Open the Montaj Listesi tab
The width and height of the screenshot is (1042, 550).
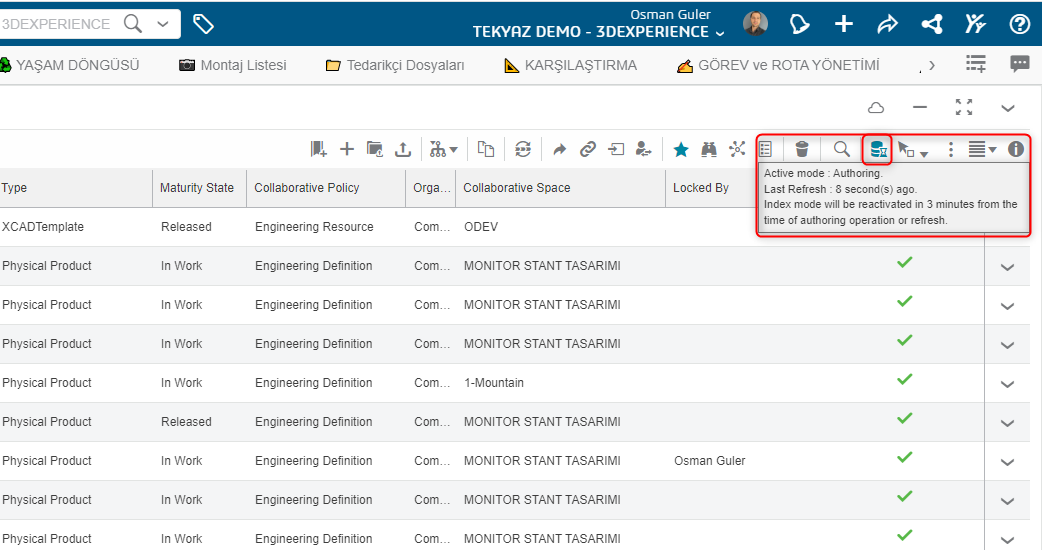(233, 65)
